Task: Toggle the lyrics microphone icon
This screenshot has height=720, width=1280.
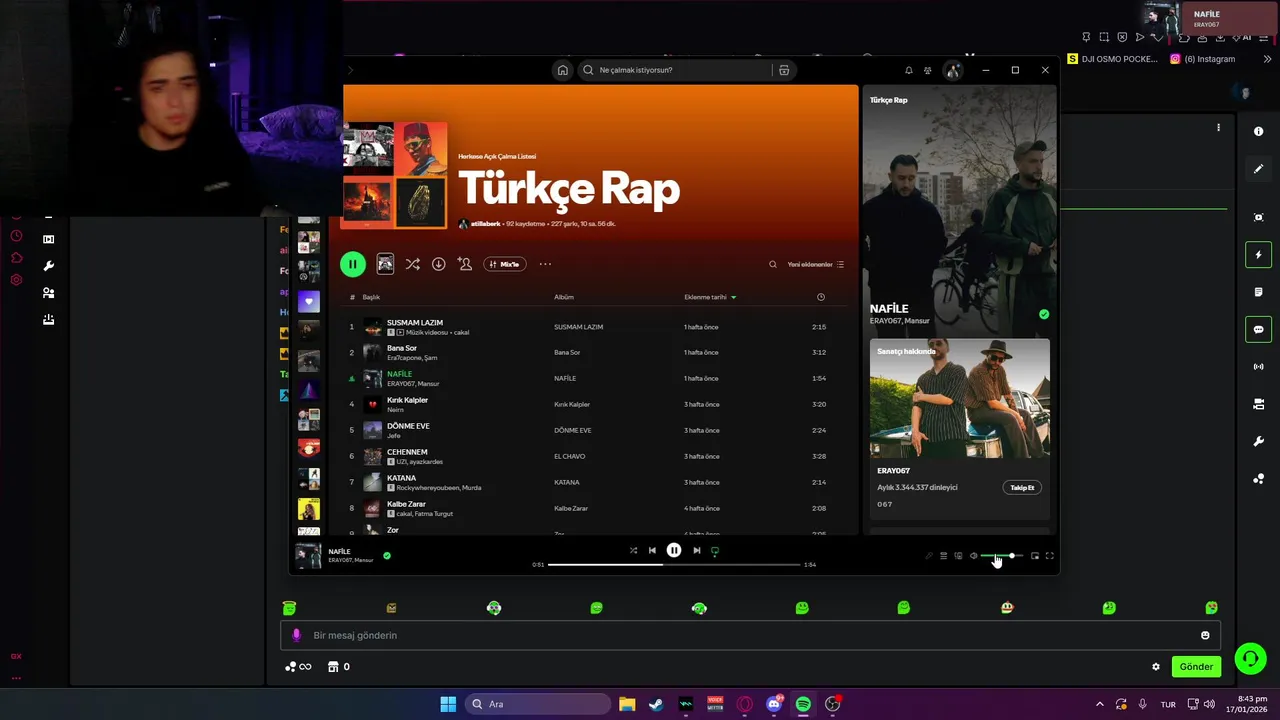Action: pos(928,556)
